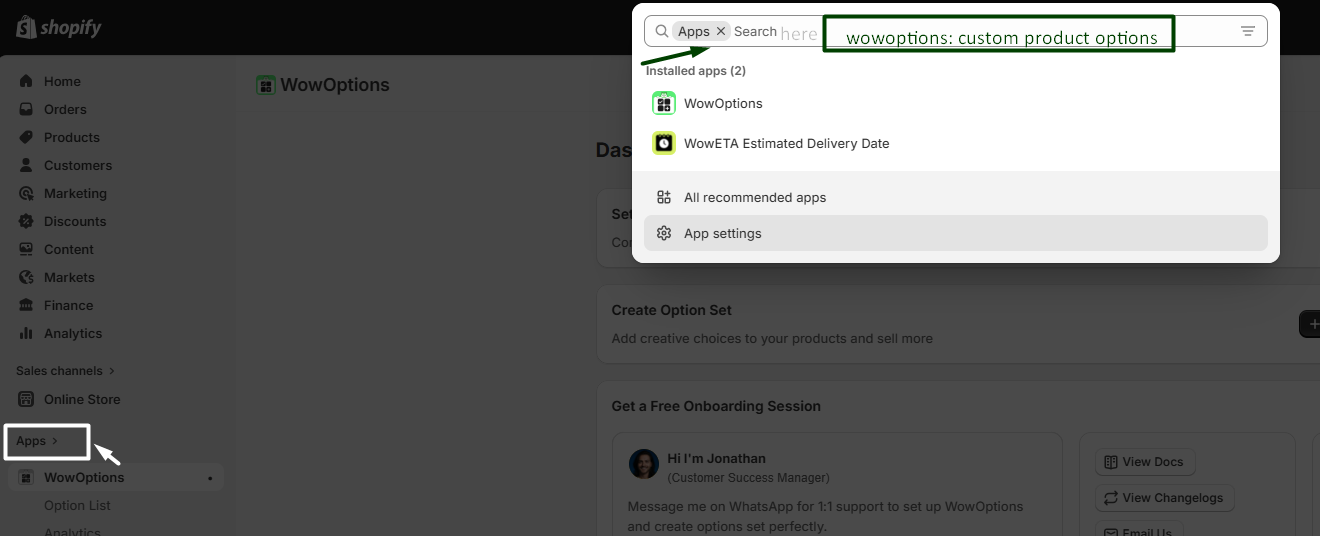Go to Orders in sidebar
Screen dimensions: 1320x536
[65, 109]
